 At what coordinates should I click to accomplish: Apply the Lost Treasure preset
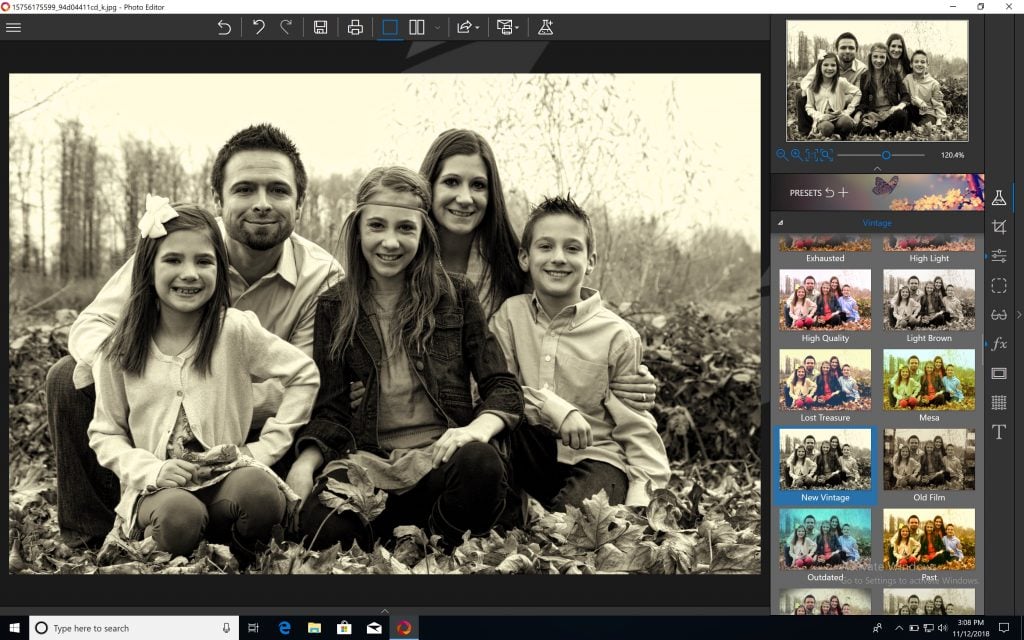(x=825, y=386)
